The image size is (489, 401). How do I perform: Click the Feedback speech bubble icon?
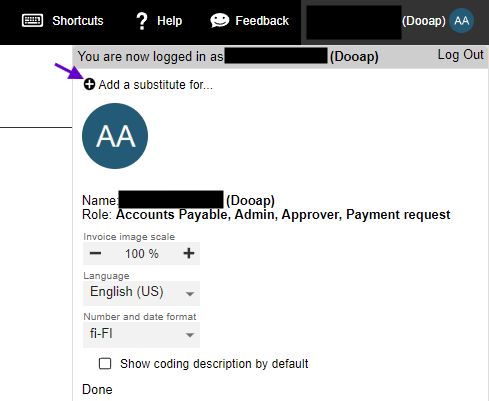coord(220,21)
